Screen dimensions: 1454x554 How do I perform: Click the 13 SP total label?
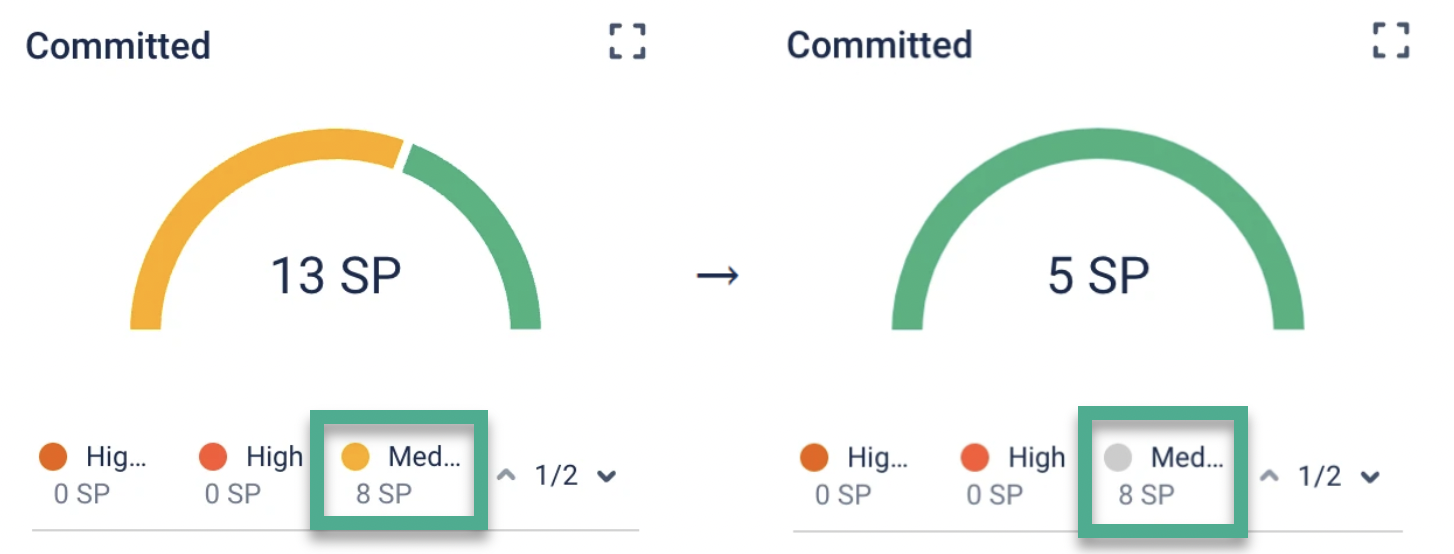(336, 274)
